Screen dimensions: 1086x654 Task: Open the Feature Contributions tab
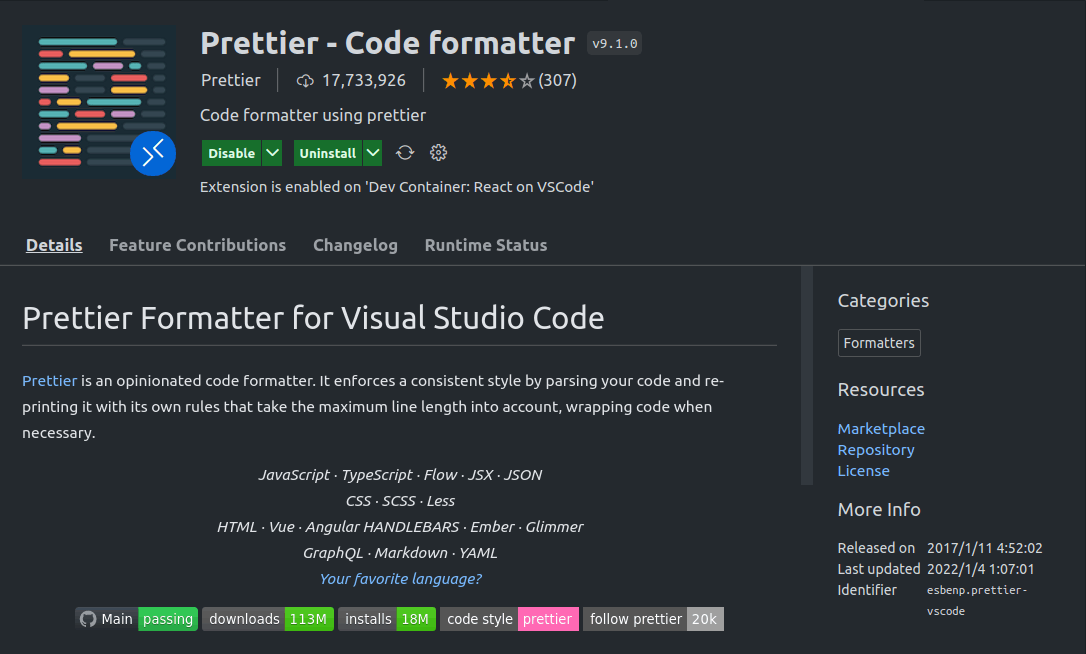pyautogui.click(x=197, y=245)
